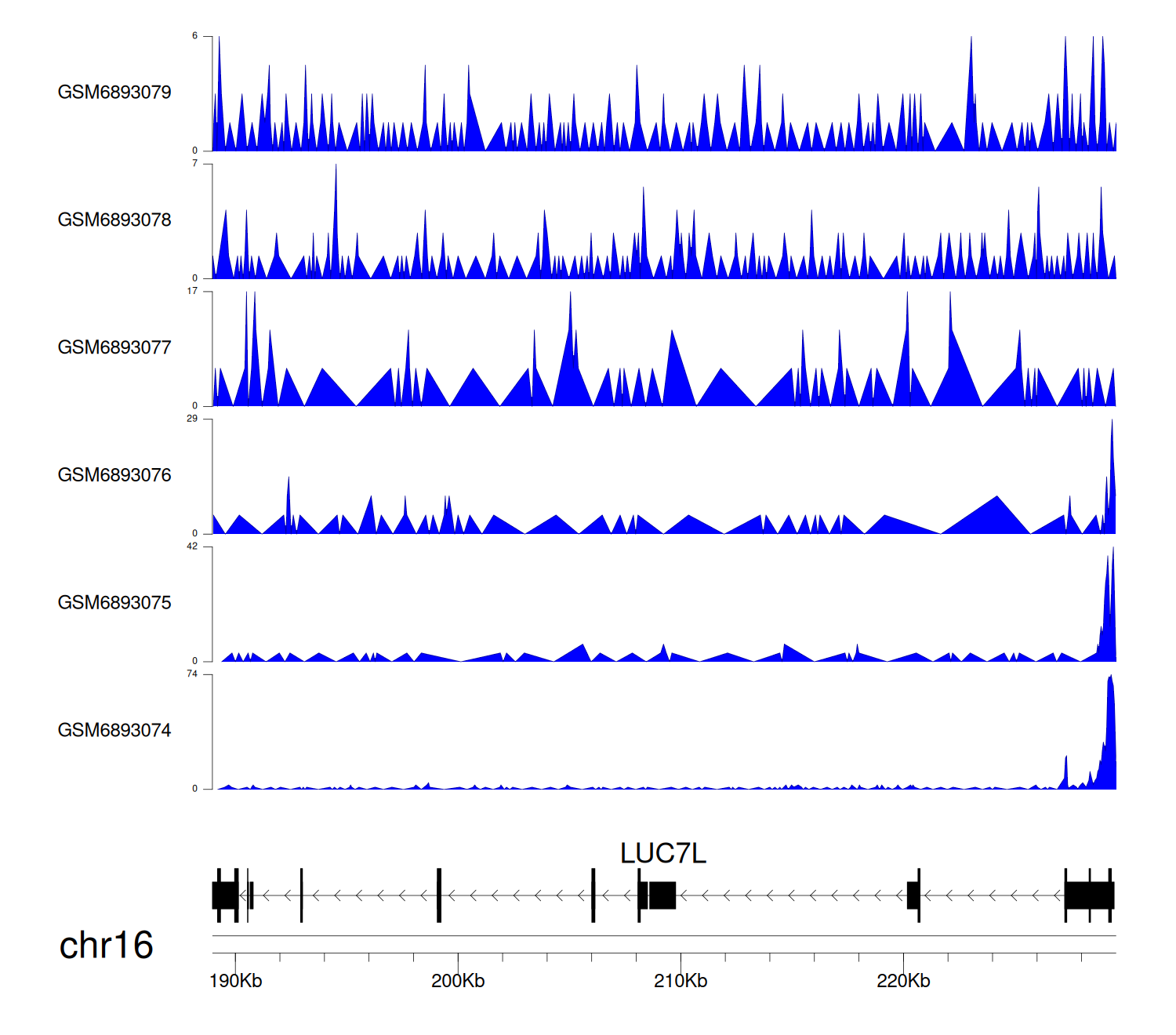Select the GSM6893076 track label
1176x1035 pixels.
pos(114,475)
